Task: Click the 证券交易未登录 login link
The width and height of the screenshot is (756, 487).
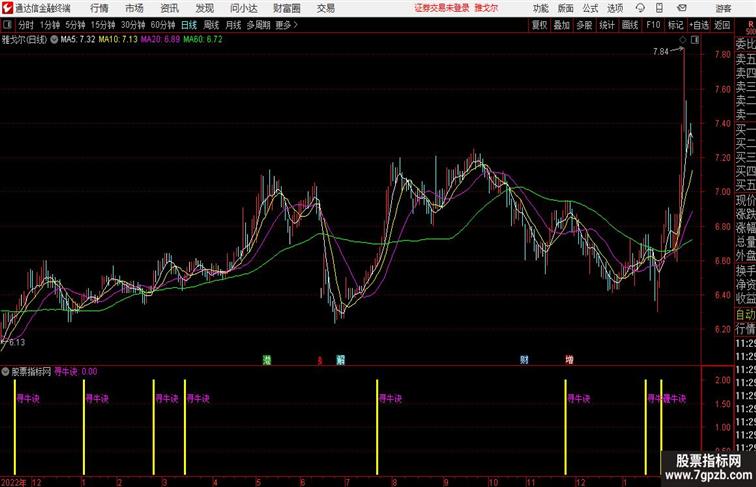Action: [442, 8]
